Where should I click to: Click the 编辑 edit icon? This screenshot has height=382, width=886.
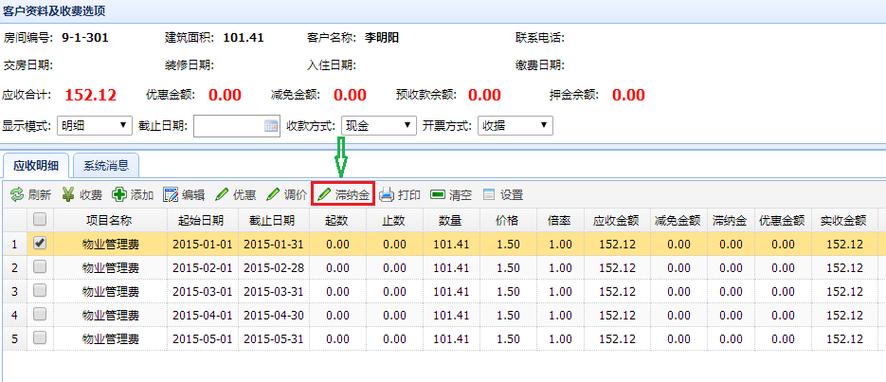click(171, 195)
